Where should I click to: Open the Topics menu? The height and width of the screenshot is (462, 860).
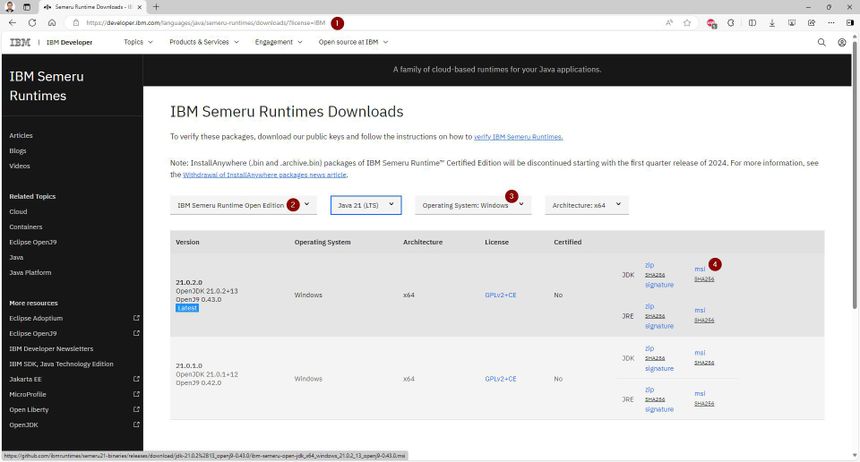pyautogui.click(x=138, y=42)
